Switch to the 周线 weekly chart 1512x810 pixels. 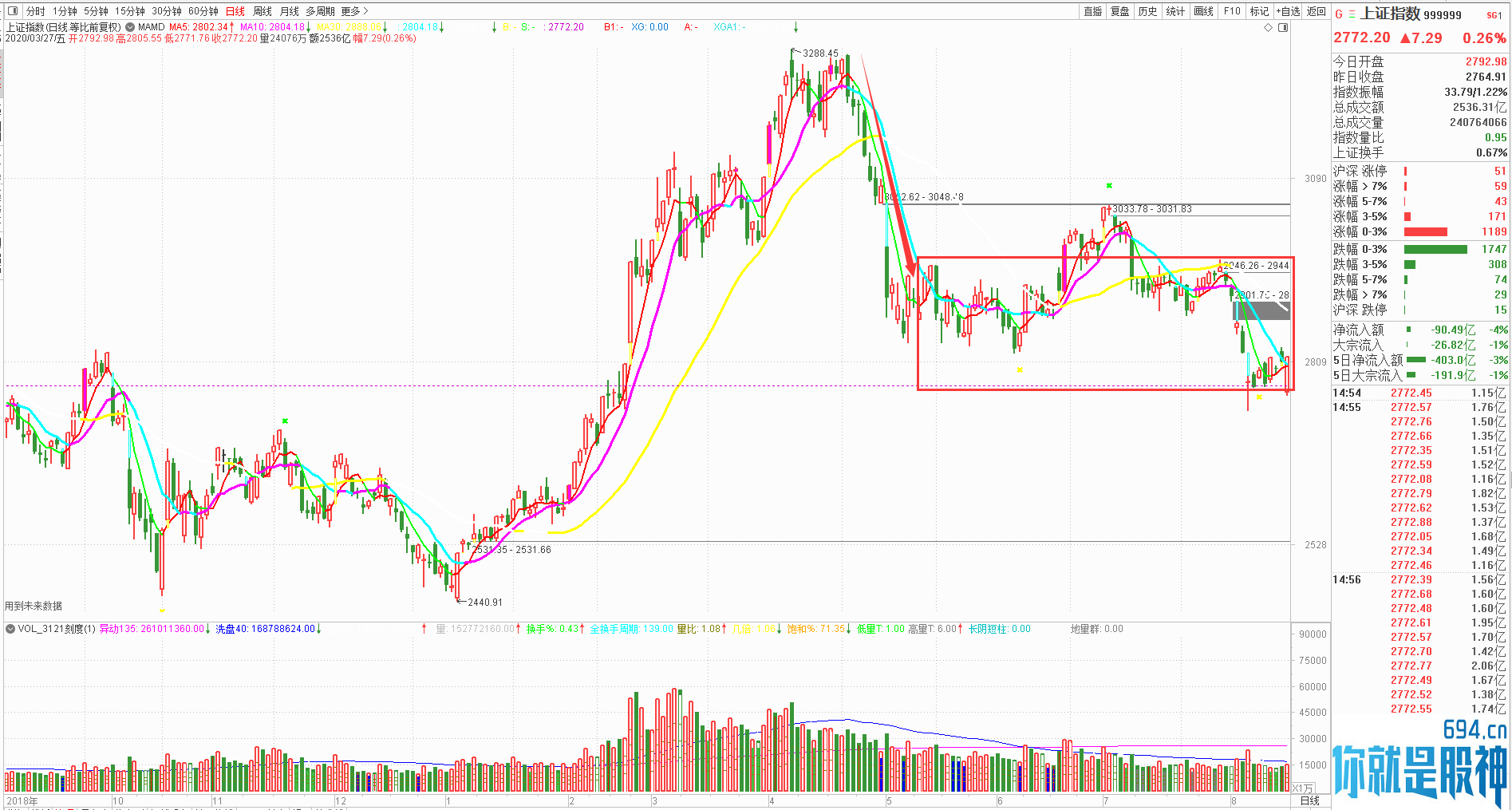263,11
